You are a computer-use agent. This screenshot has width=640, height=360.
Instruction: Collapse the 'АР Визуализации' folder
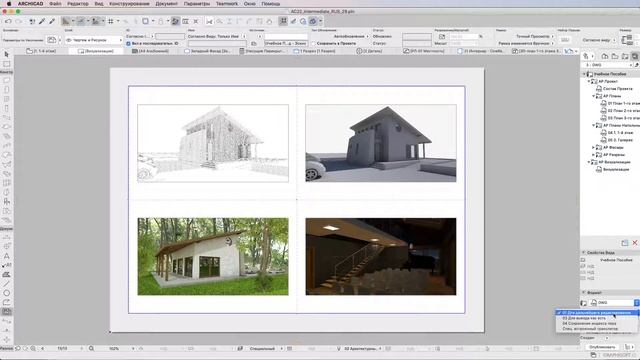click(x=589, y=162)
